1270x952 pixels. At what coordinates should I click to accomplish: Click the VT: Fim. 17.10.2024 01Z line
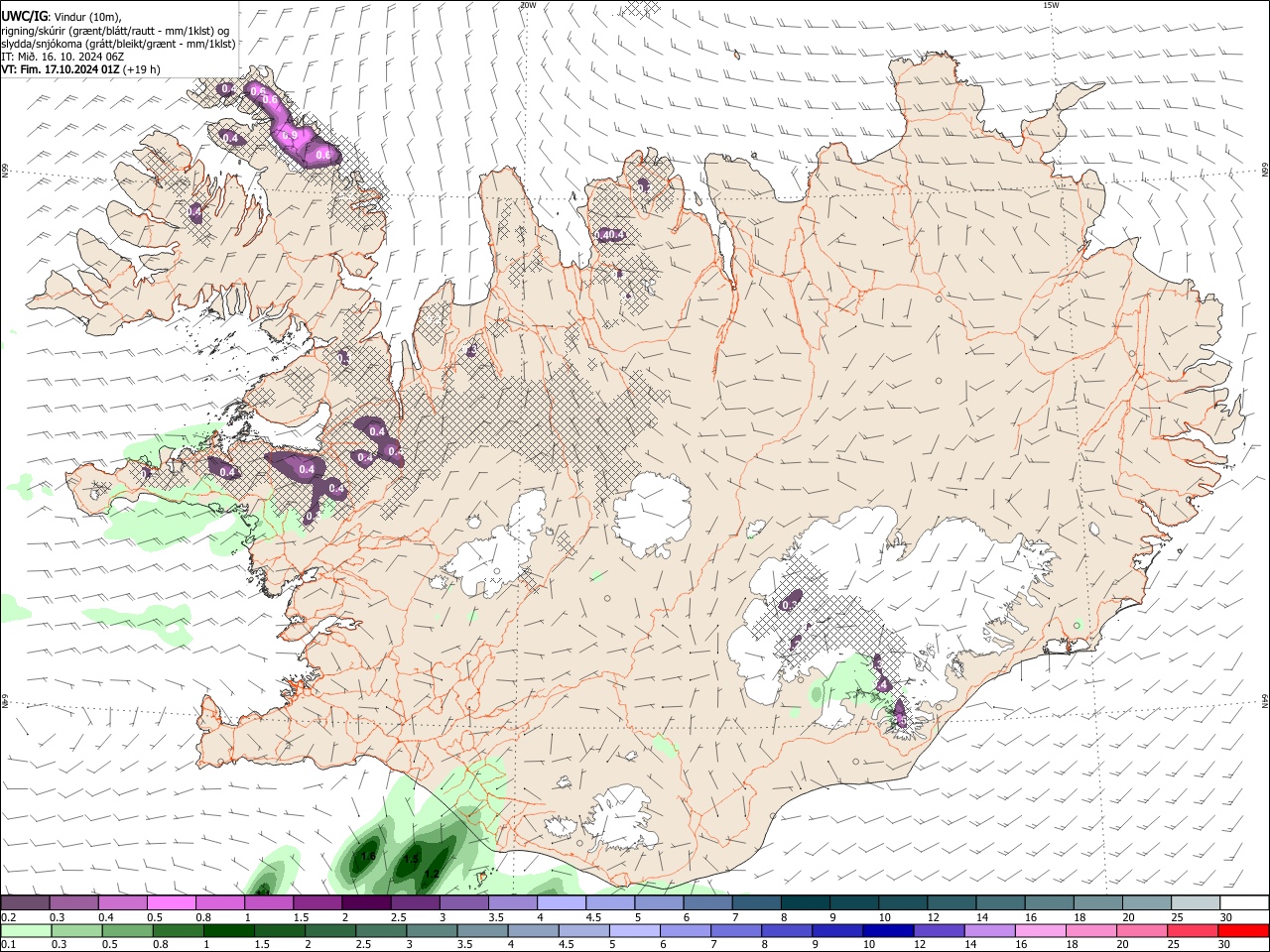click(x=80, y=69)
